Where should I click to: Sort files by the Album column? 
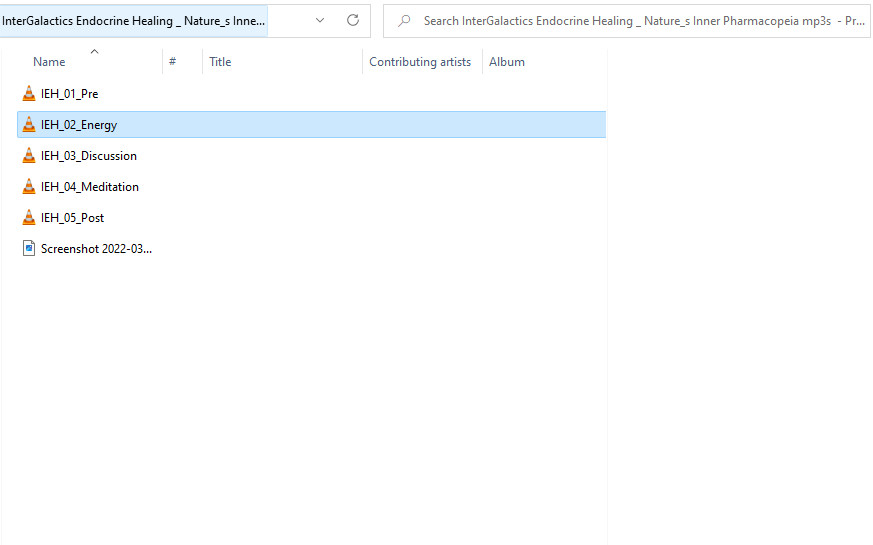507,62
